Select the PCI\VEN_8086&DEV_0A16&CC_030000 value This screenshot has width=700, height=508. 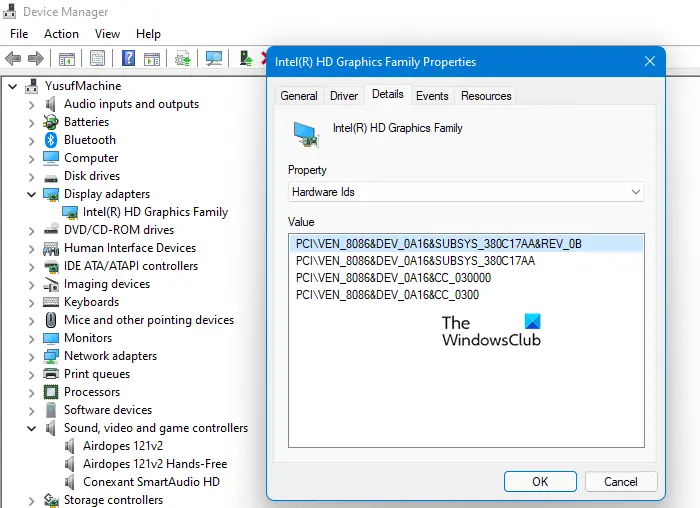pyautogui.click(x=393, y=278)
